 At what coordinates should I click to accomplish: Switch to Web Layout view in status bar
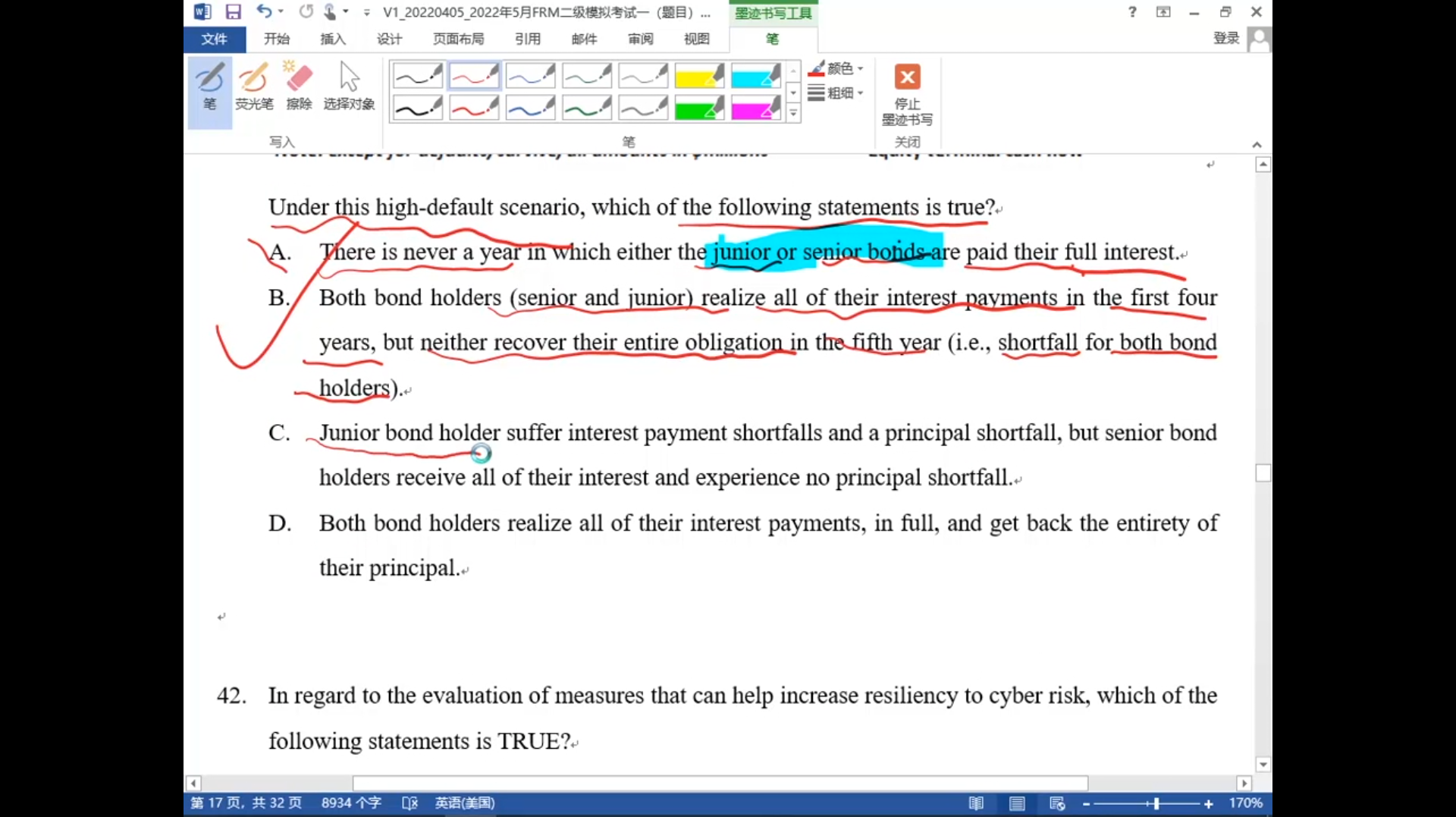point(1057,803)
